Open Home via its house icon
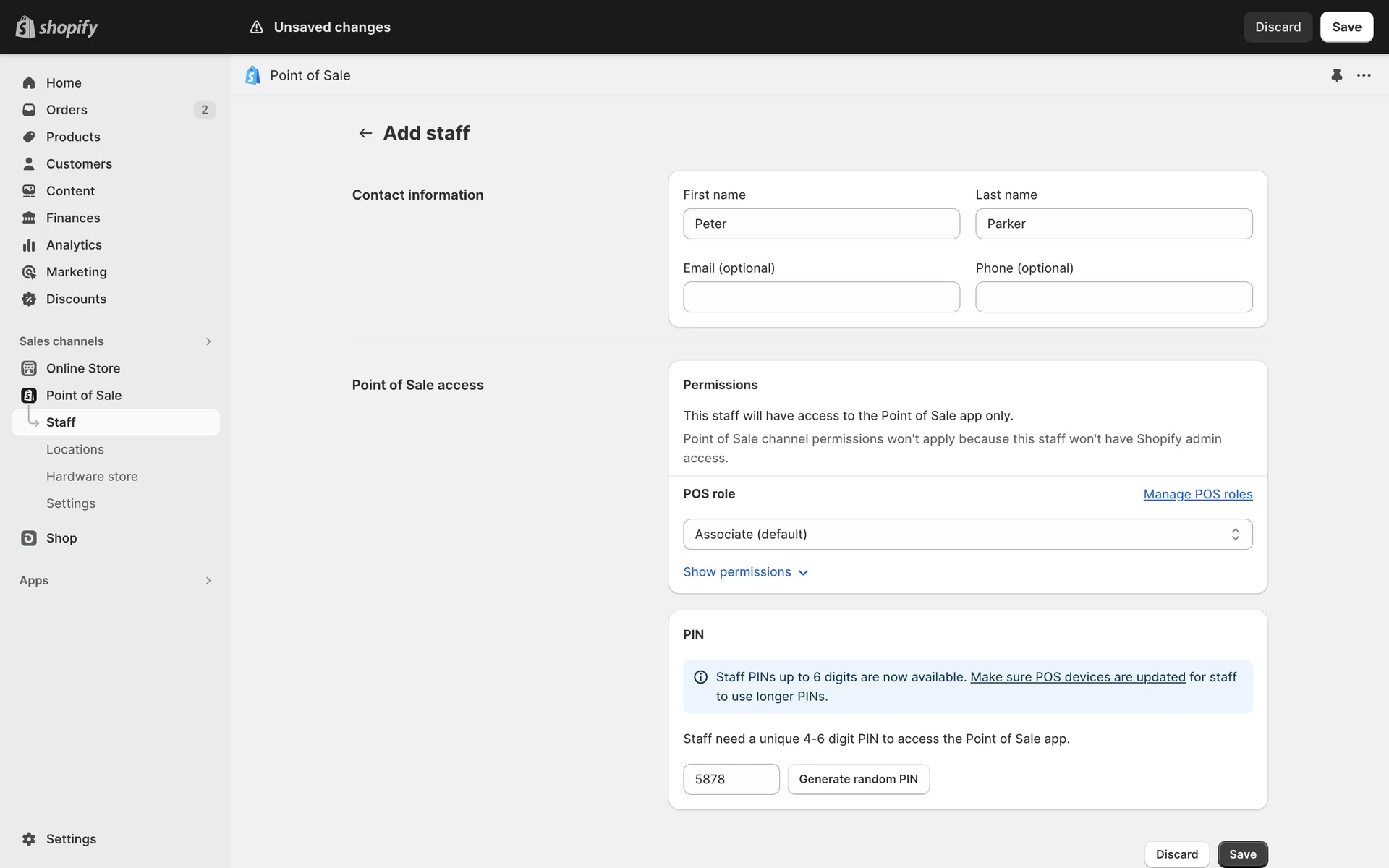The width and height of the screenshot is (1389, 868). (x=29, y=82)
